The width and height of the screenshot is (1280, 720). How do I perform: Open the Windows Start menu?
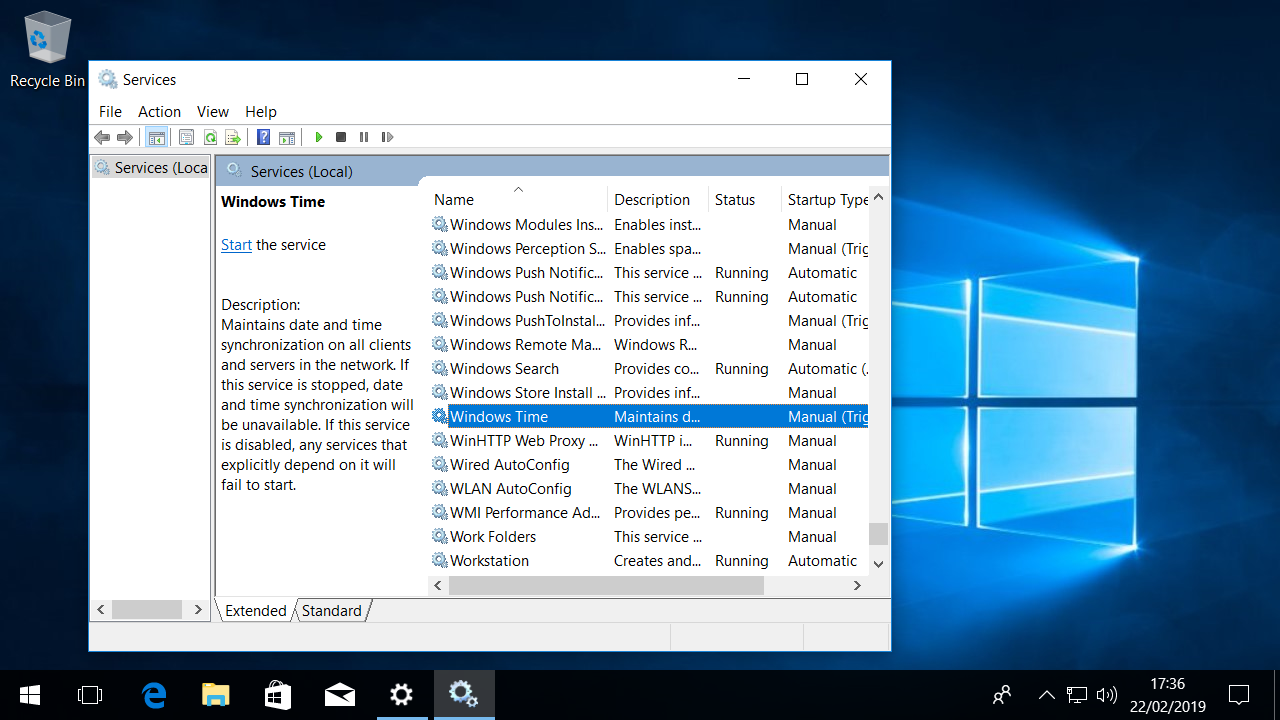[30, 695]
